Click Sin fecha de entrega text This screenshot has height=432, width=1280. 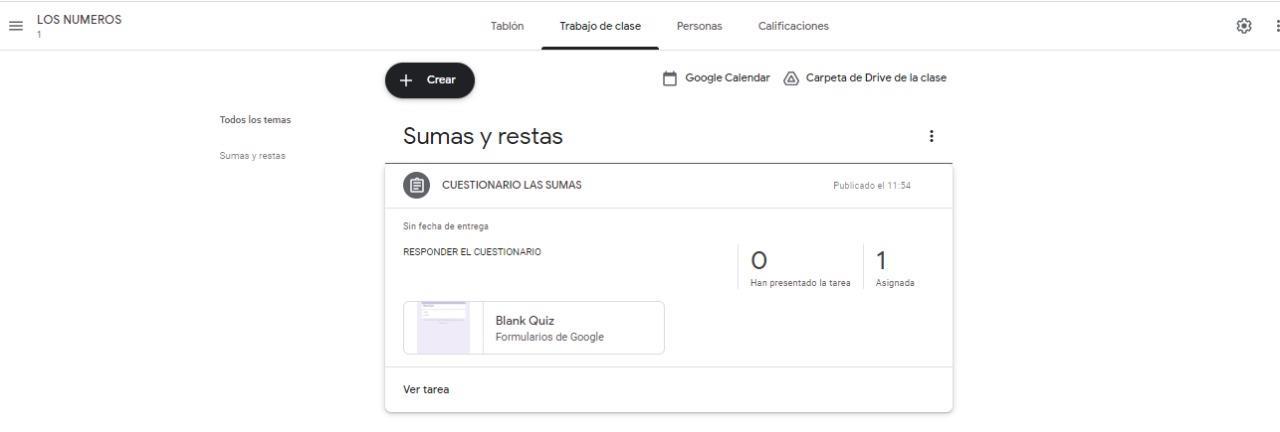(x=446, y=227)
